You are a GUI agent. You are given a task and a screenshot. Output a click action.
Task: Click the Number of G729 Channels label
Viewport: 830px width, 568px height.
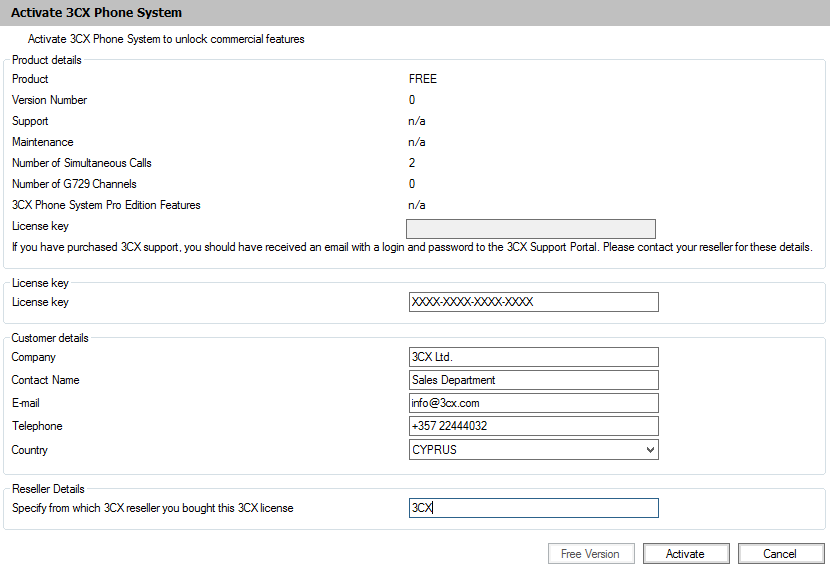point(74,184)
